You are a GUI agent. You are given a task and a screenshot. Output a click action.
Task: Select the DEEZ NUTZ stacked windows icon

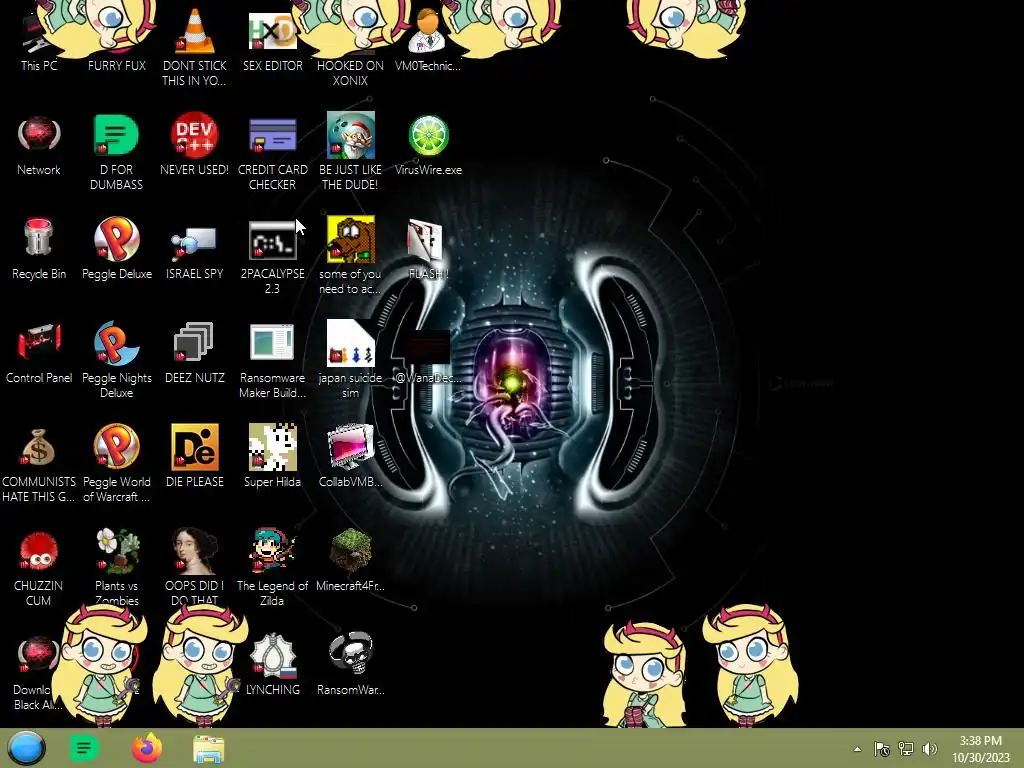click(194, 353)
